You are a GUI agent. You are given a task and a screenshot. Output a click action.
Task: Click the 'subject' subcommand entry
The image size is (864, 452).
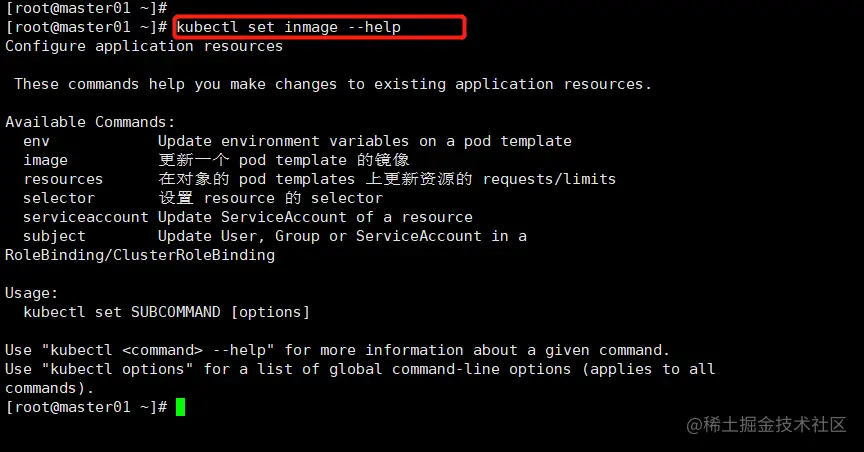(54, 236)
